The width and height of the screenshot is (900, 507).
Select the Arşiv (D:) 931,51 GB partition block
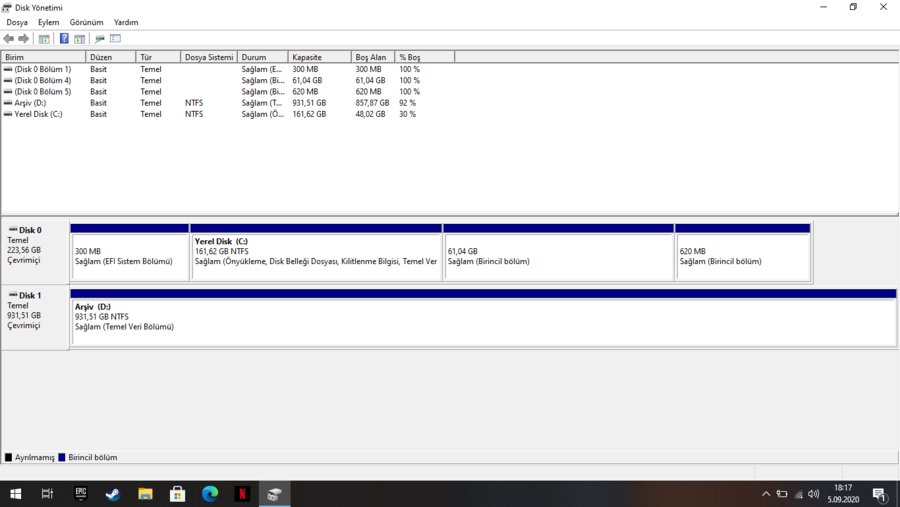click(x=483, y=318)
